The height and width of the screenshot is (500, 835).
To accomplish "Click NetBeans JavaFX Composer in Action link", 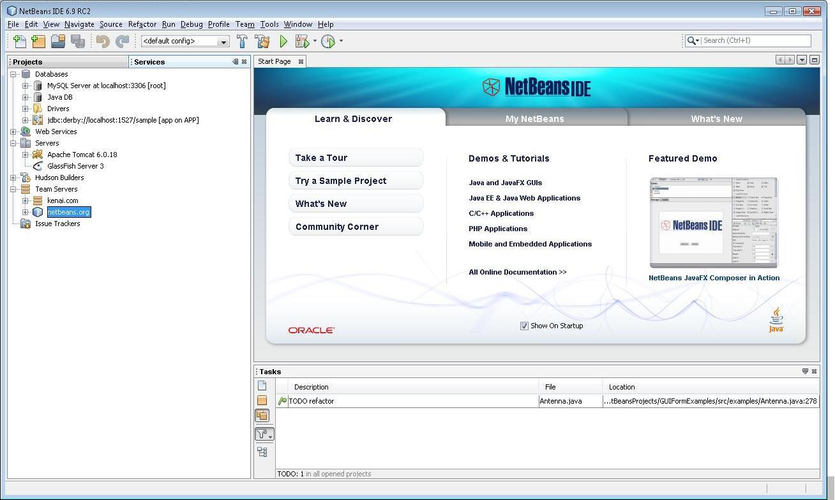I will coord(714,278).
